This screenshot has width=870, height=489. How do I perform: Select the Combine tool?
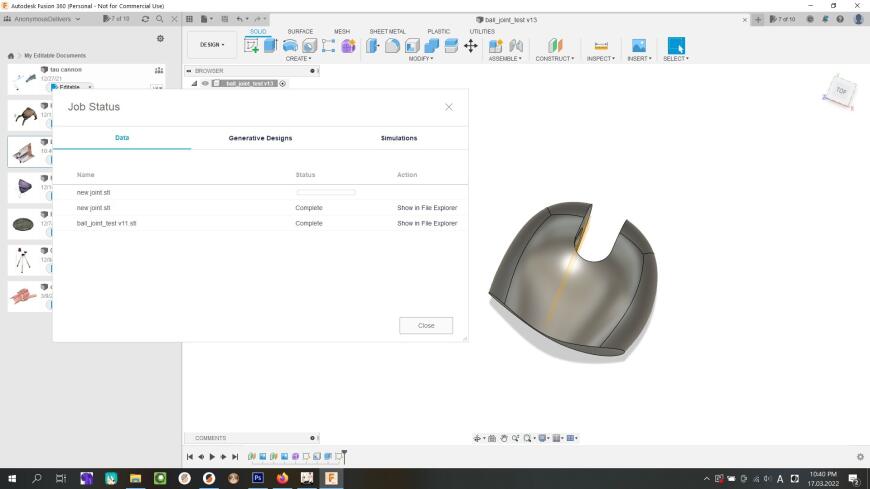click(432, 46)
